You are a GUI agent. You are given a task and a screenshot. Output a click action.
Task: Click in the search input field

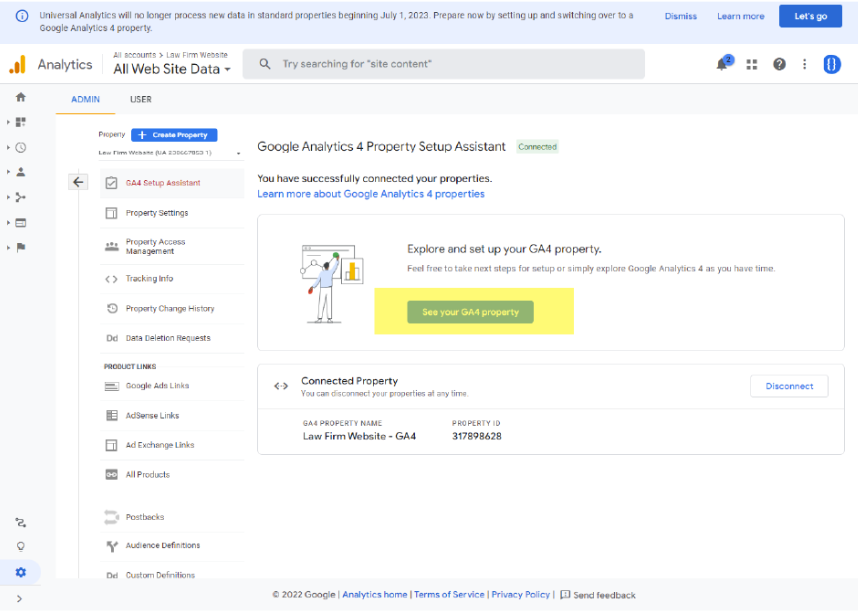[444, 64]
